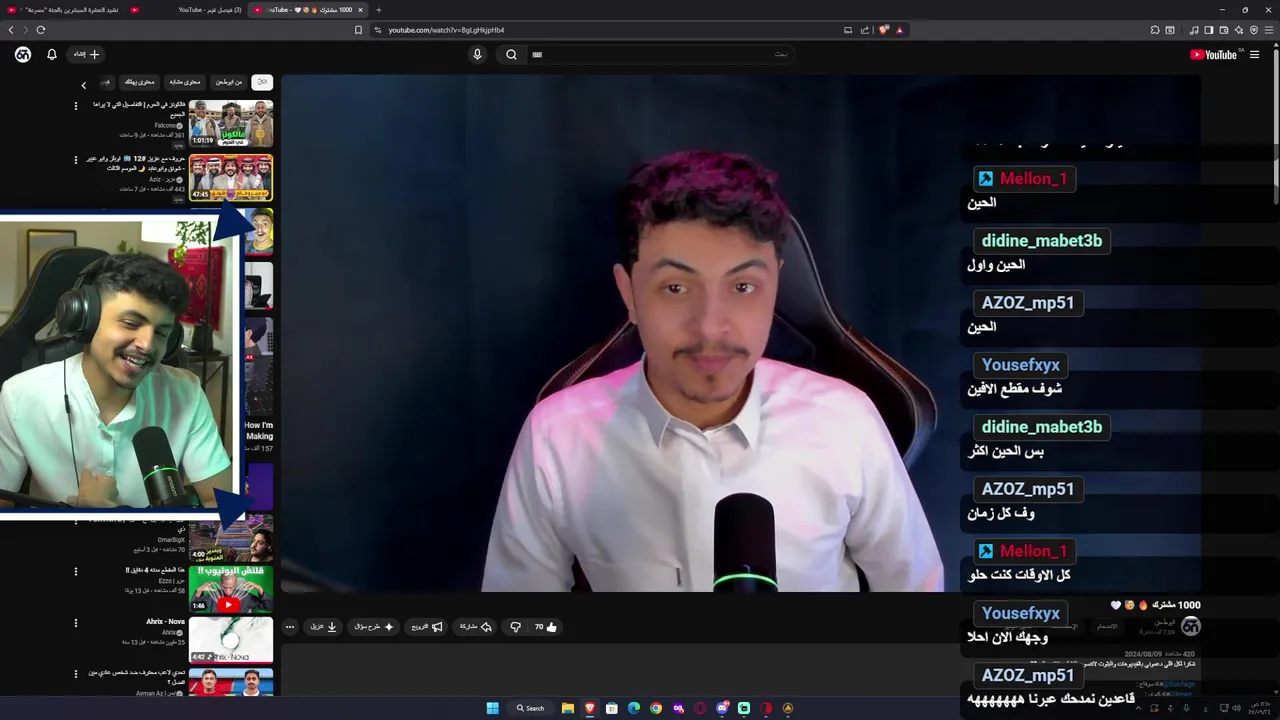Open the music note playlist toolbar icon

pos(1194,30)
